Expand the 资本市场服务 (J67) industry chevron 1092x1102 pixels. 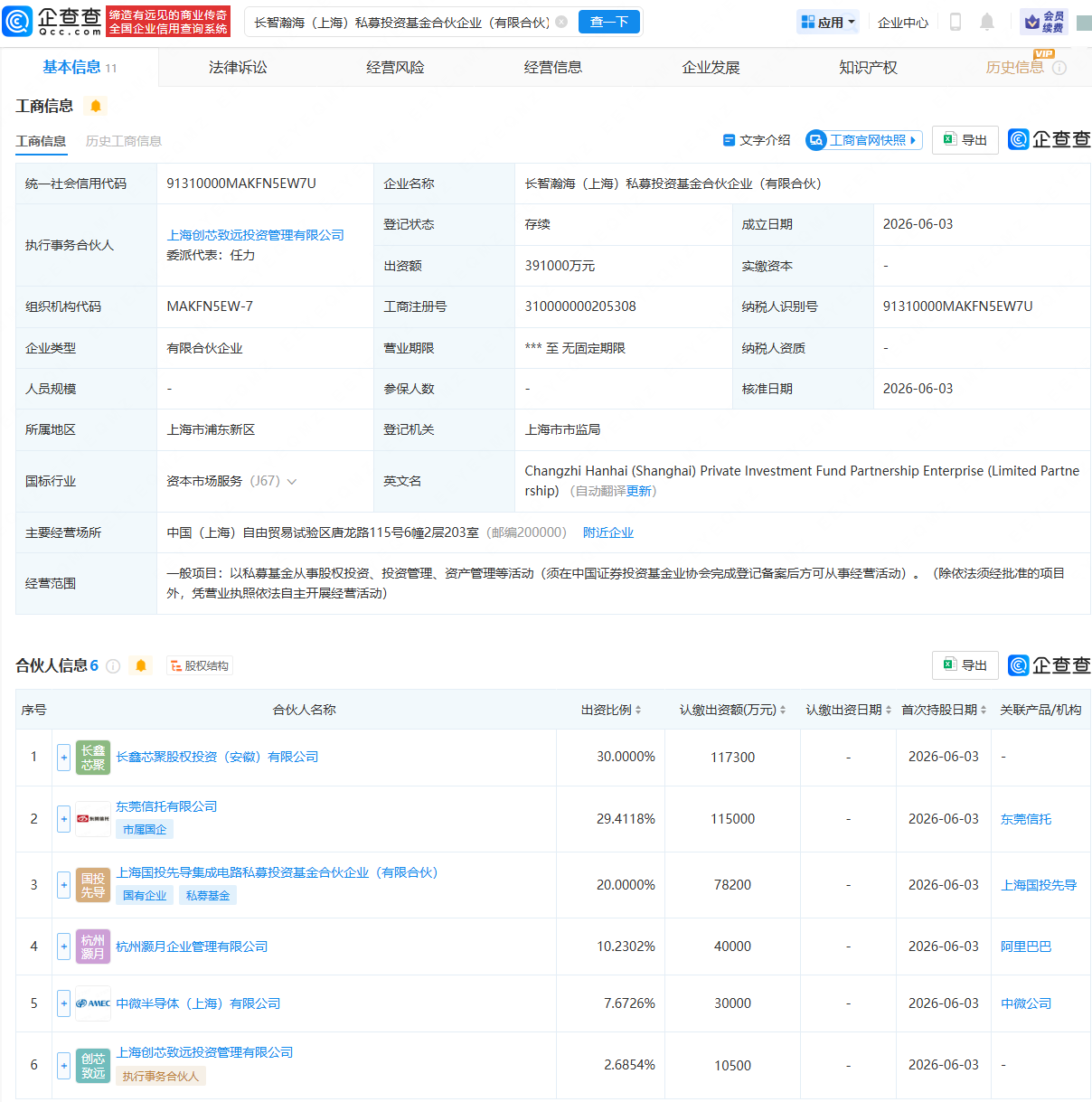tap(292, 482)
